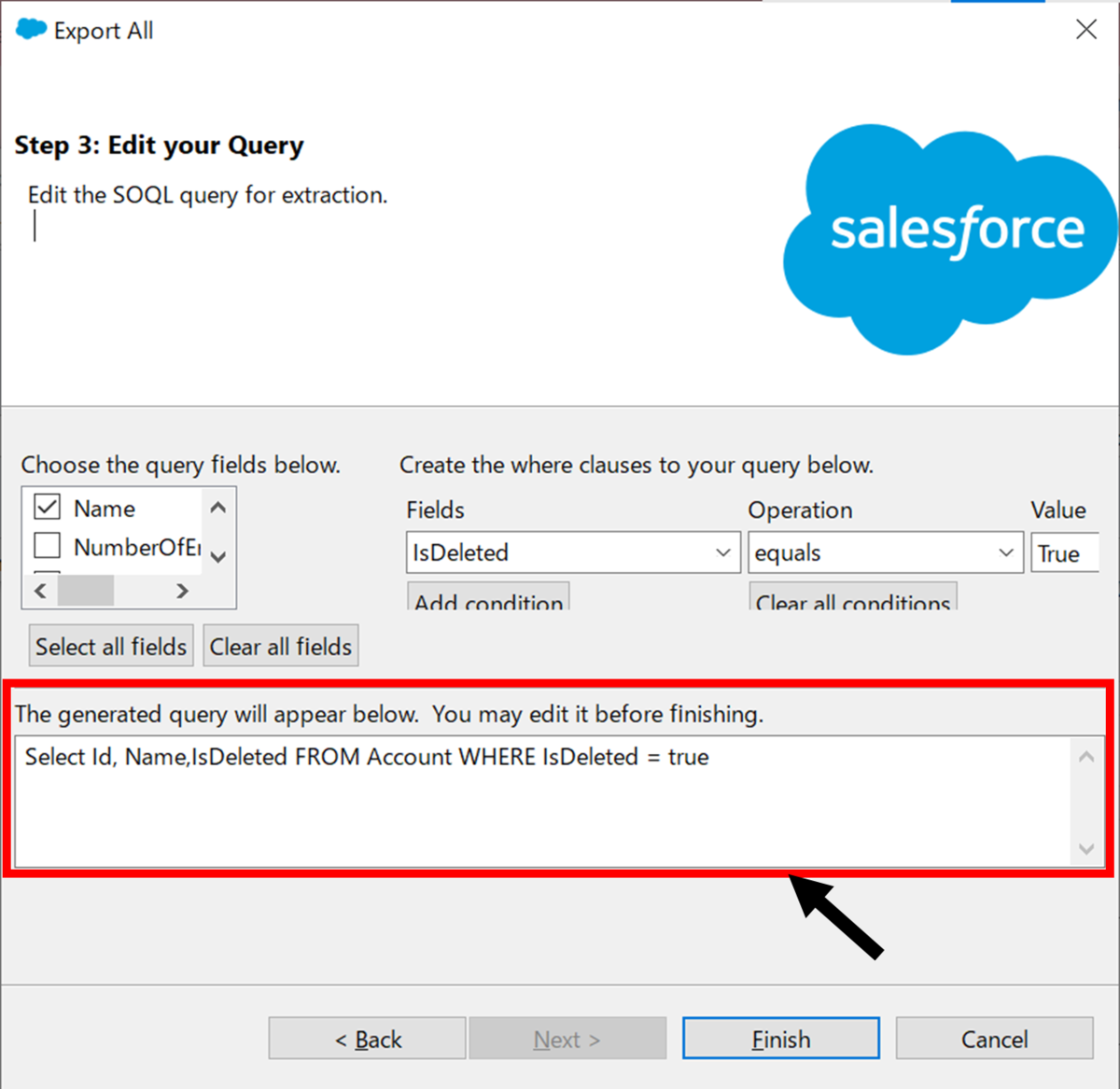The height and width of the screenshot is (1089, 1120).
Task: Click the Select all fields button
Action: pos(111,646)
